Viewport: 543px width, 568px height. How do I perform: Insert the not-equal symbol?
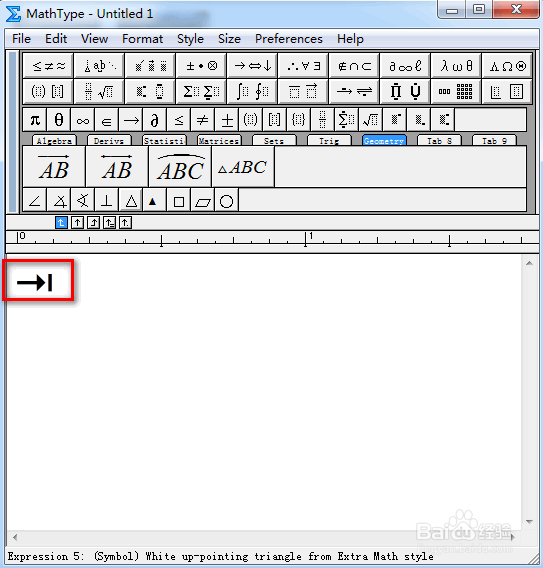[202, 120]
